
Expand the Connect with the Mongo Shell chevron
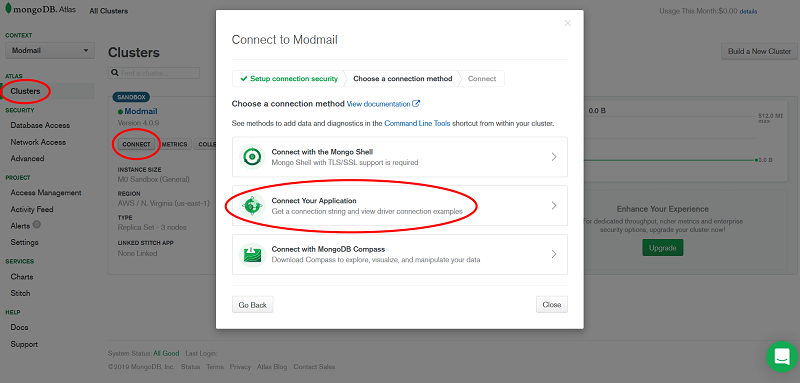(554, 157)
